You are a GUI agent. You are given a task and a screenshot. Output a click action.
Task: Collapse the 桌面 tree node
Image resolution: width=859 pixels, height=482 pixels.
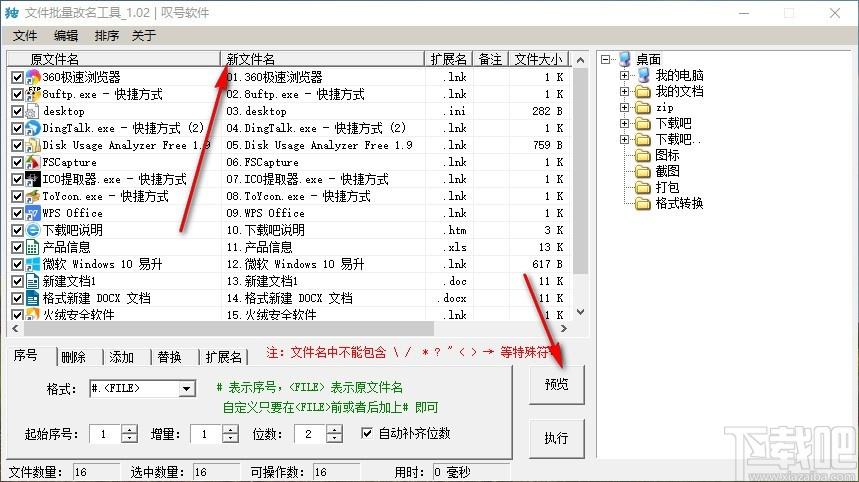pyautogui.click(x=605, y=59)
